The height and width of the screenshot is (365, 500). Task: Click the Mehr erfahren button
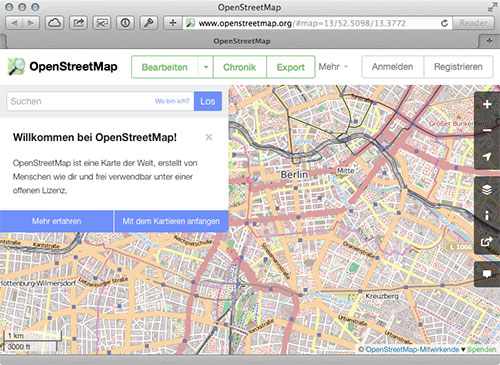[56, 221]
